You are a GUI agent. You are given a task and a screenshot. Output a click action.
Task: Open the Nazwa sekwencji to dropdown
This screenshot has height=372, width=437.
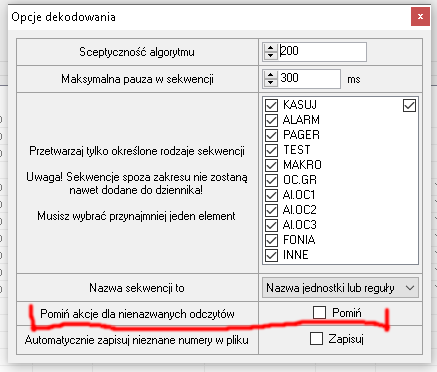pyautogui.click(x=340, y=288)
